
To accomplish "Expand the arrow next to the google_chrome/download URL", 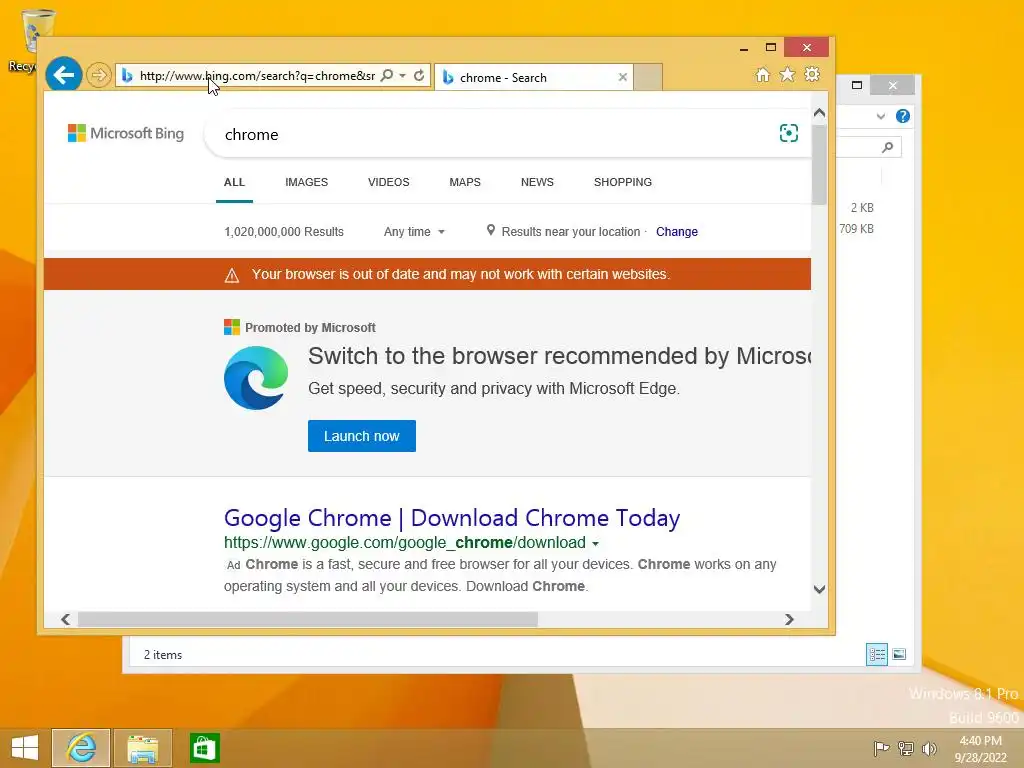I will pos(595,543).
